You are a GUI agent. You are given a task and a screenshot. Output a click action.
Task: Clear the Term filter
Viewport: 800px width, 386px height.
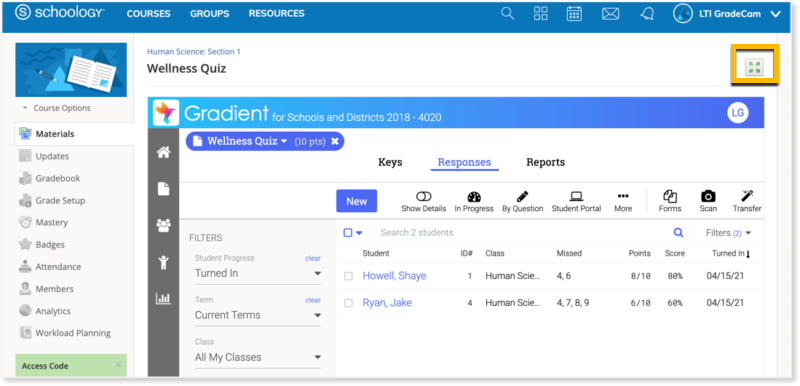click(x=313, y=300)
